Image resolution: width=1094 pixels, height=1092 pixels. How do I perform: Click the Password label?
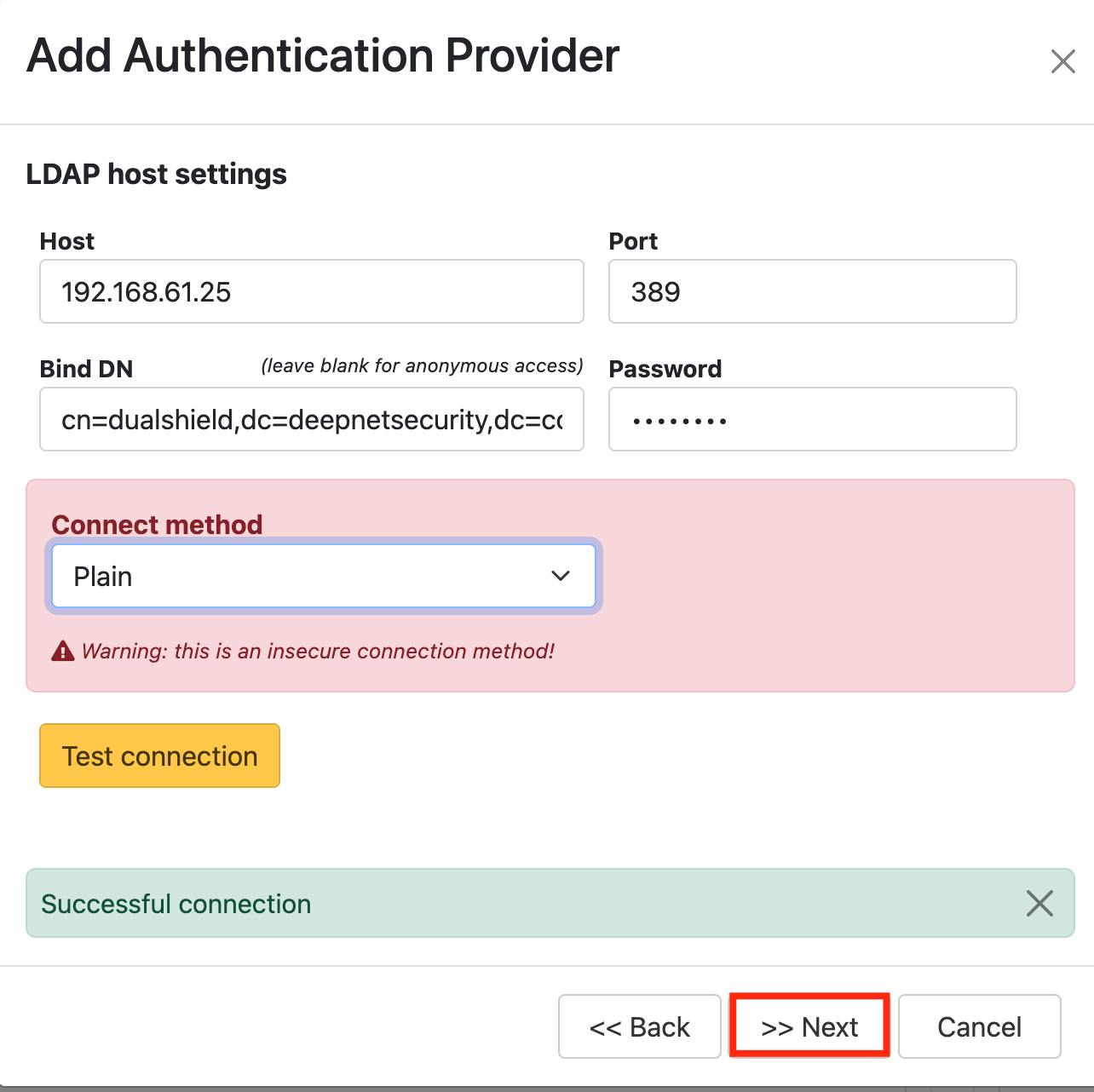click(x=665, y=369)
